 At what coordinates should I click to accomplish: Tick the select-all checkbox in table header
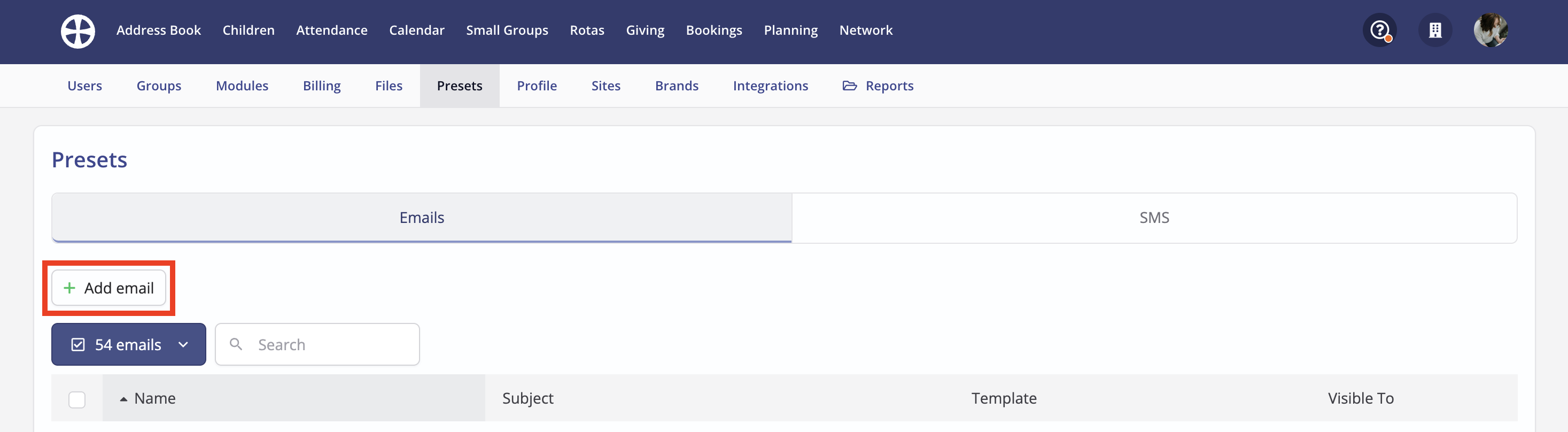(77, 399)
